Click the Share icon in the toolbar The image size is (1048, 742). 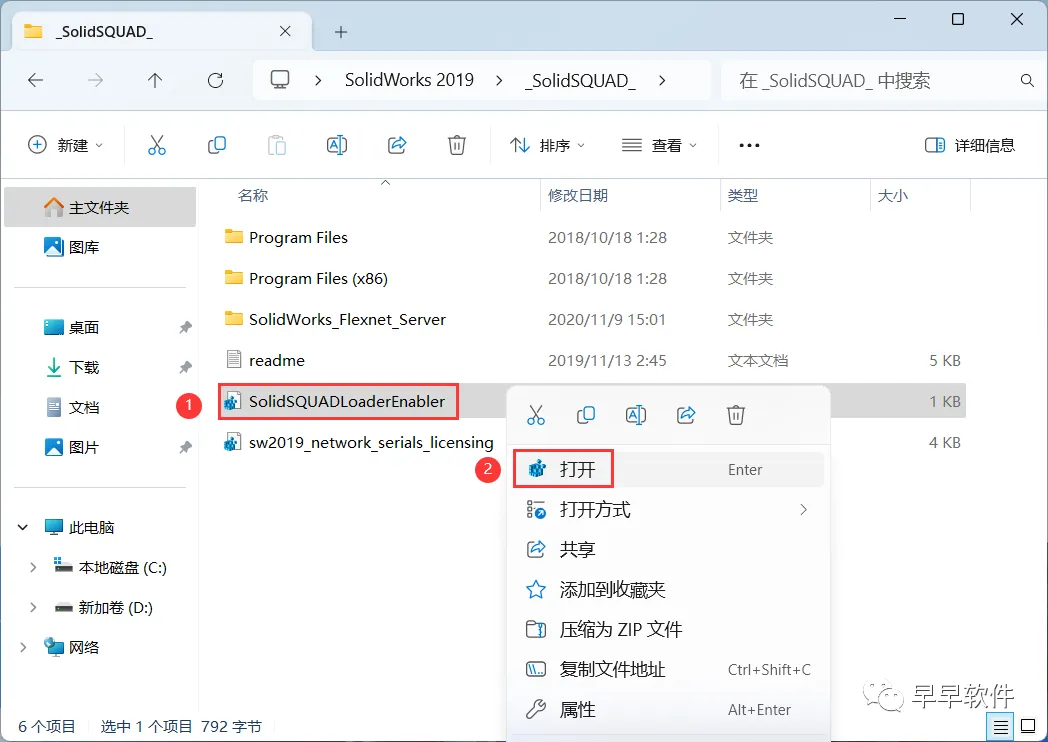[397, 145]
